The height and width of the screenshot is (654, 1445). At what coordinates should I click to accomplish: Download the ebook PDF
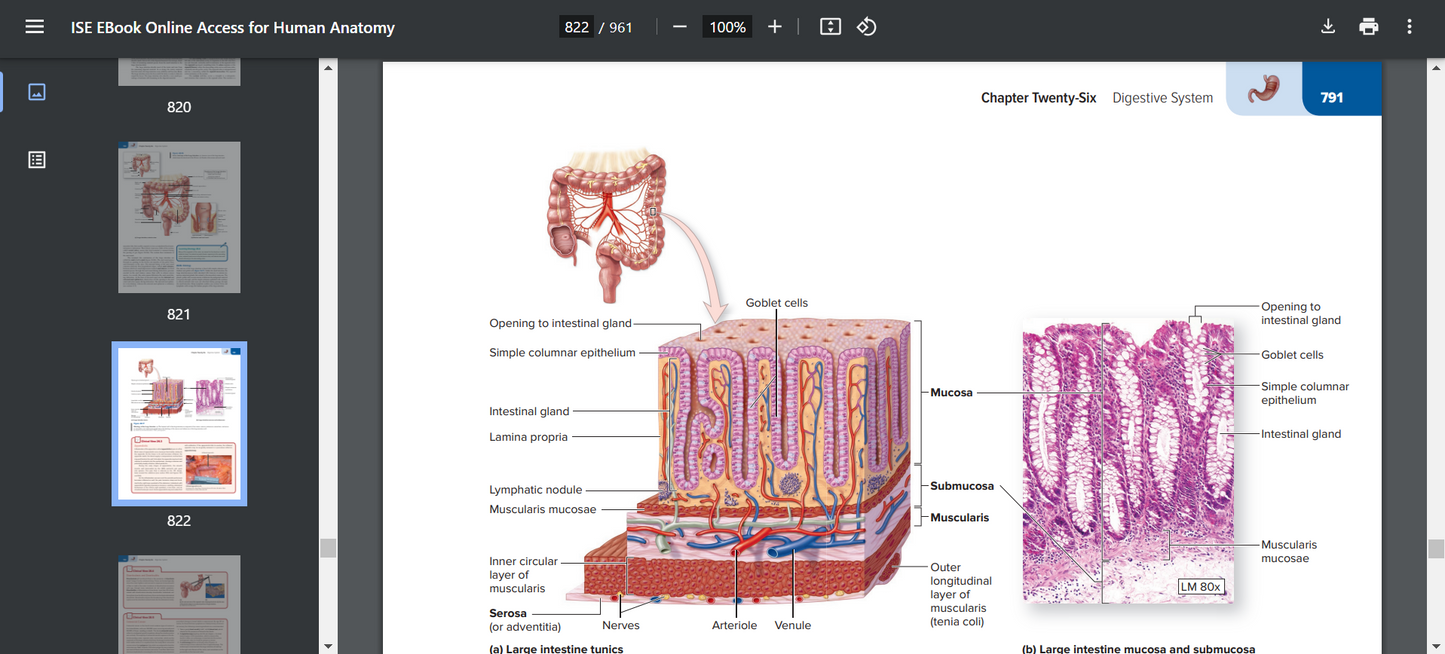pyautogui.click(x=1328, y=26)
